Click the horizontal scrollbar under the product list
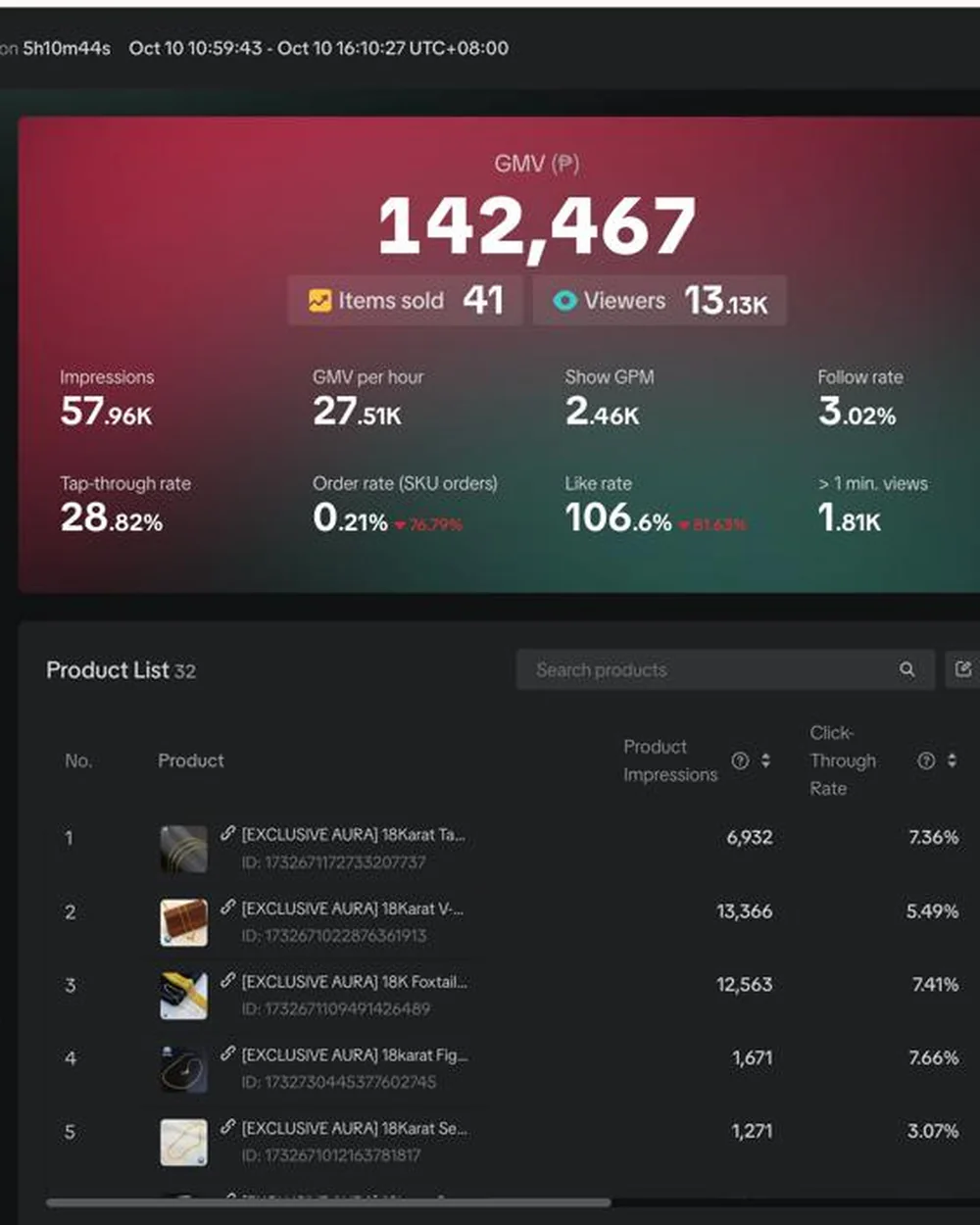This screenshot has width=980, height=1225. [x=328, y=1202]
